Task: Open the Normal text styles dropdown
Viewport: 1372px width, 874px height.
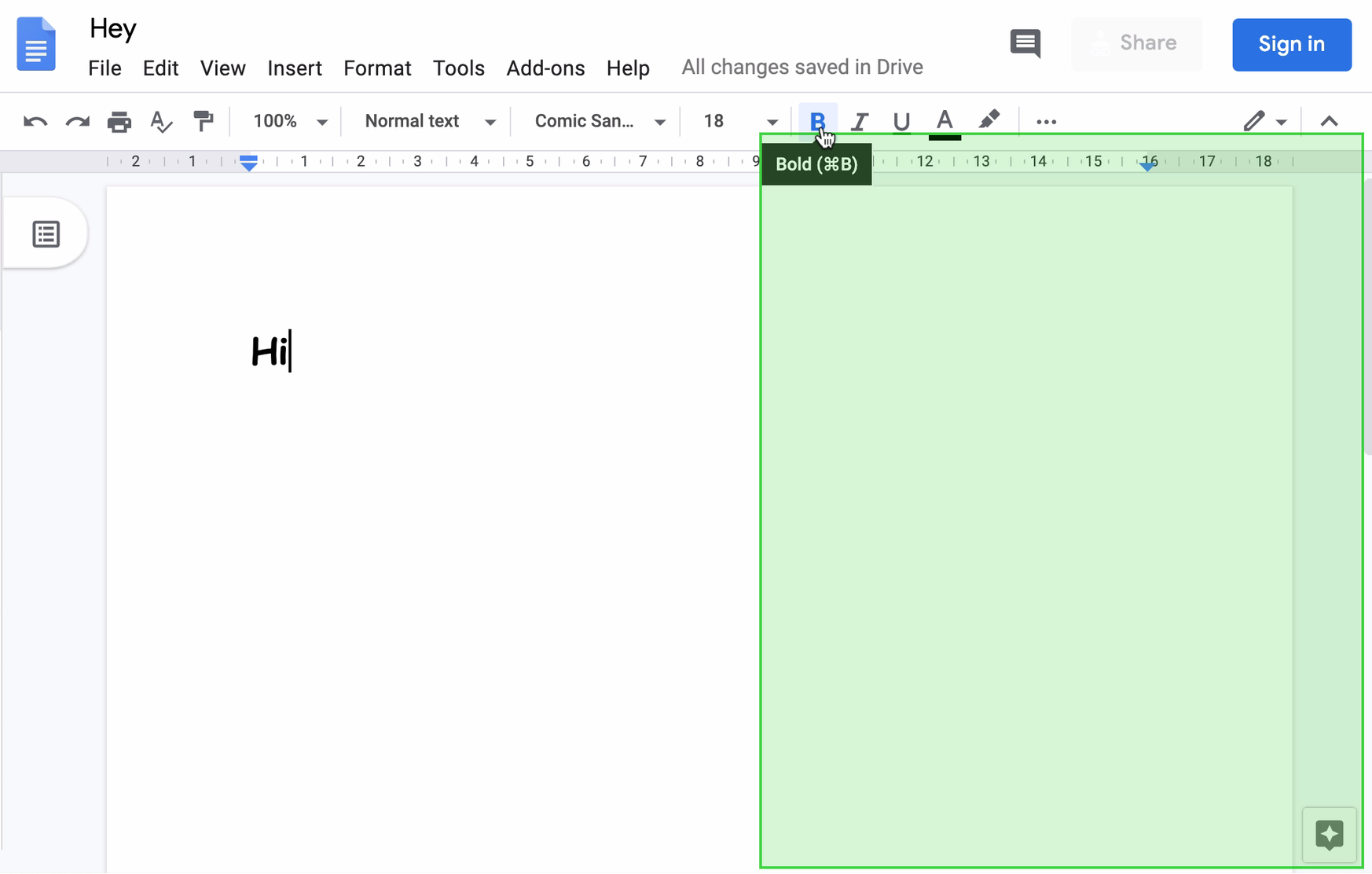Action: (x=430, y=121)
